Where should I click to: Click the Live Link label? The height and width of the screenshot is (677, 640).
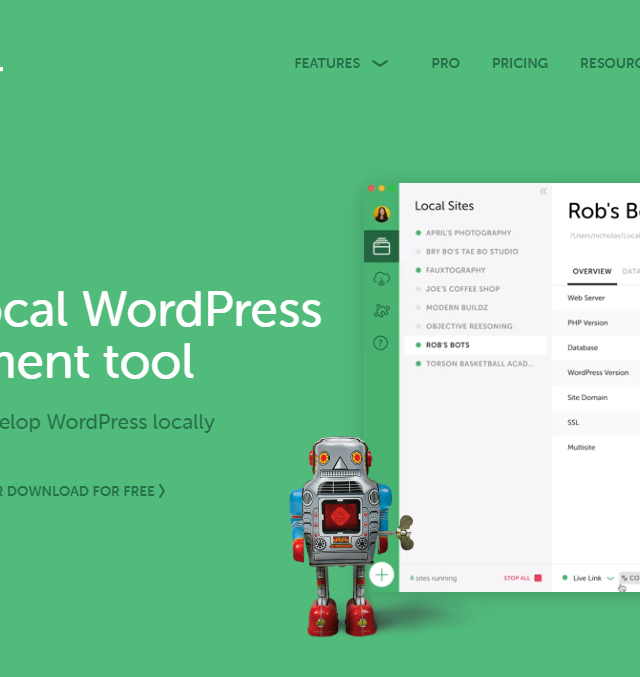[587, 578]
